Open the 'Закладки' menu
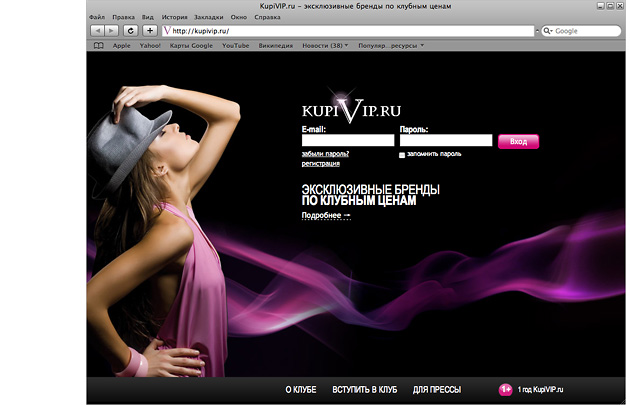Screen dimensions: 630x405 [x=208, y=17]
